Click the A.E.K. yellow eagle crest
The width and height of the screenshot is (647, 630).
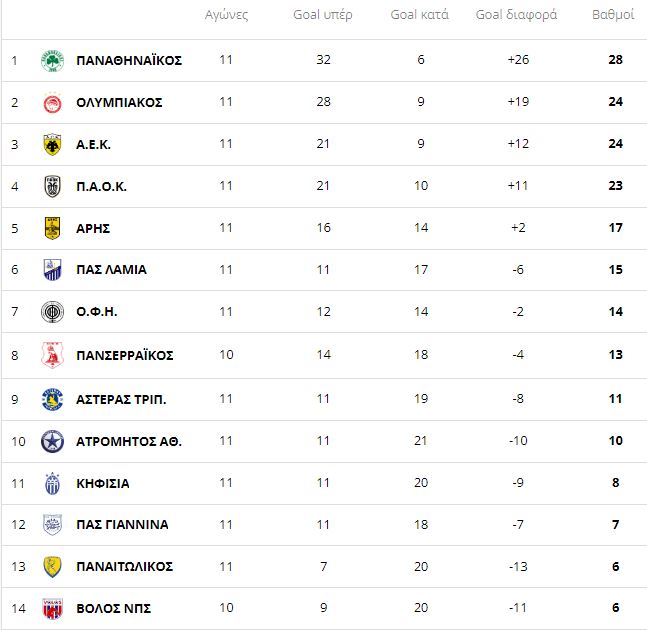click(x=52, y=145)
